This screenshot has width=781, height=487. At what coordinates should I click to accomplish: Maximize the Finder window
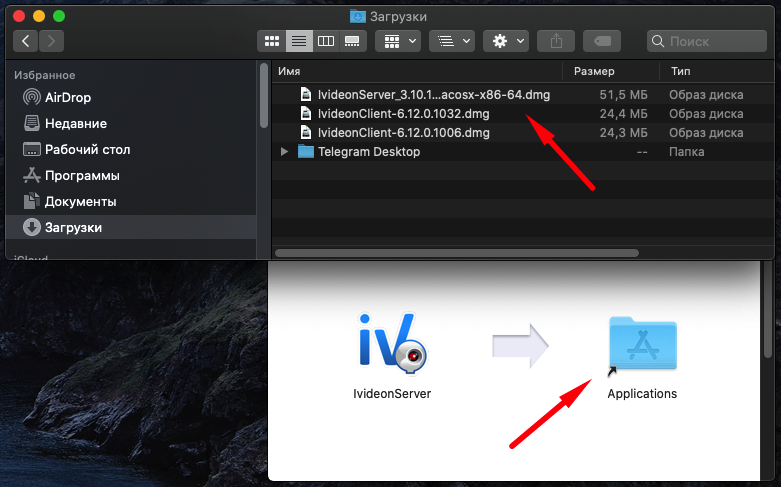click(x=59, y=16)
